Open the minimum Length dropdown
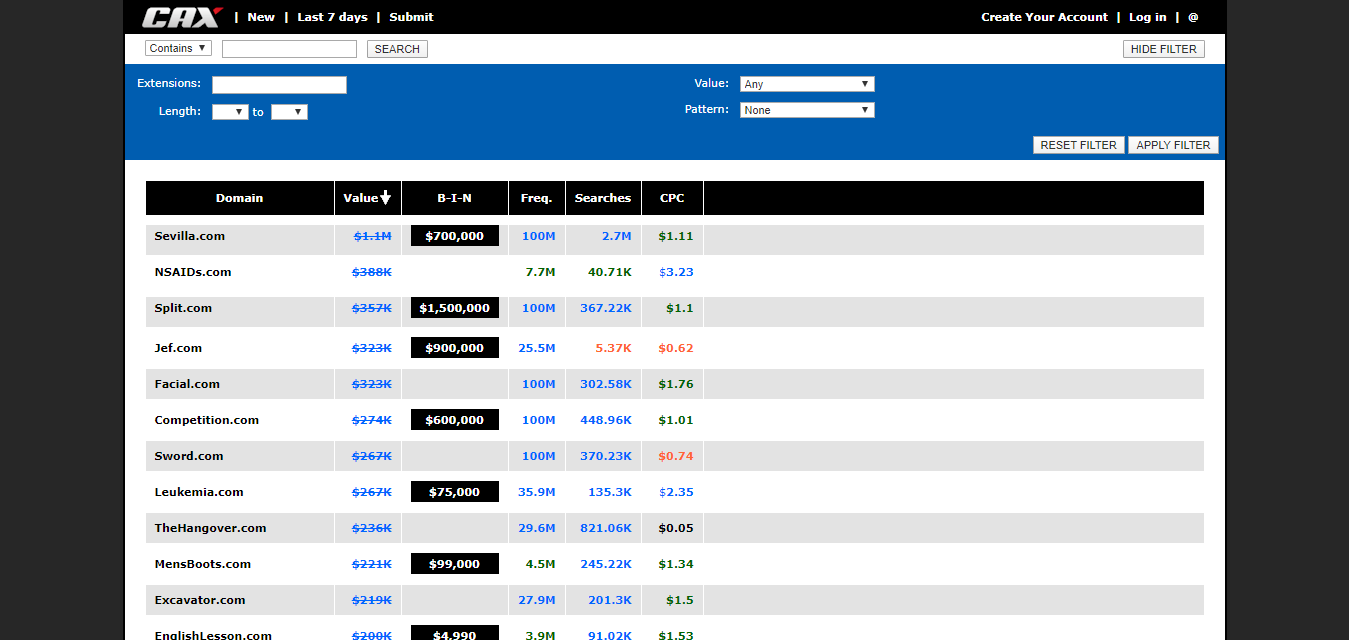 [230, 112]
